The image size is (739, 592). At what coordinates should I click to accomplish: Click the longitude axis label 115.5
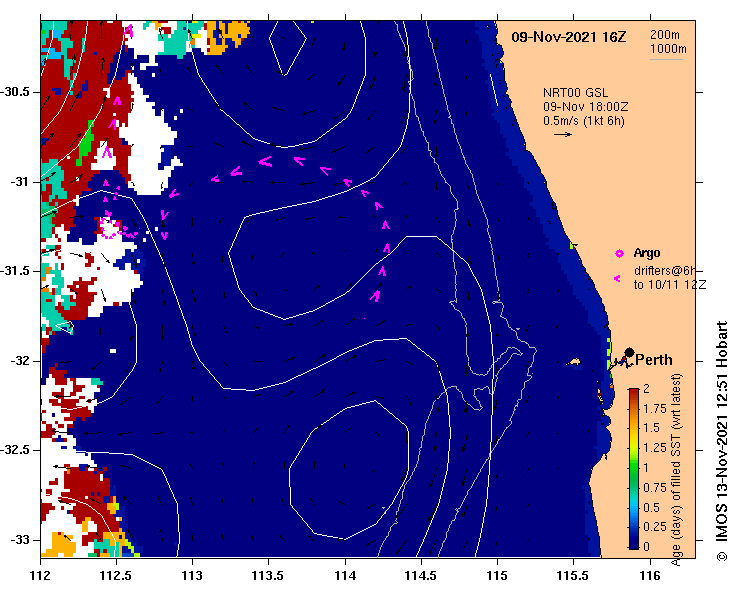[574, 576]
